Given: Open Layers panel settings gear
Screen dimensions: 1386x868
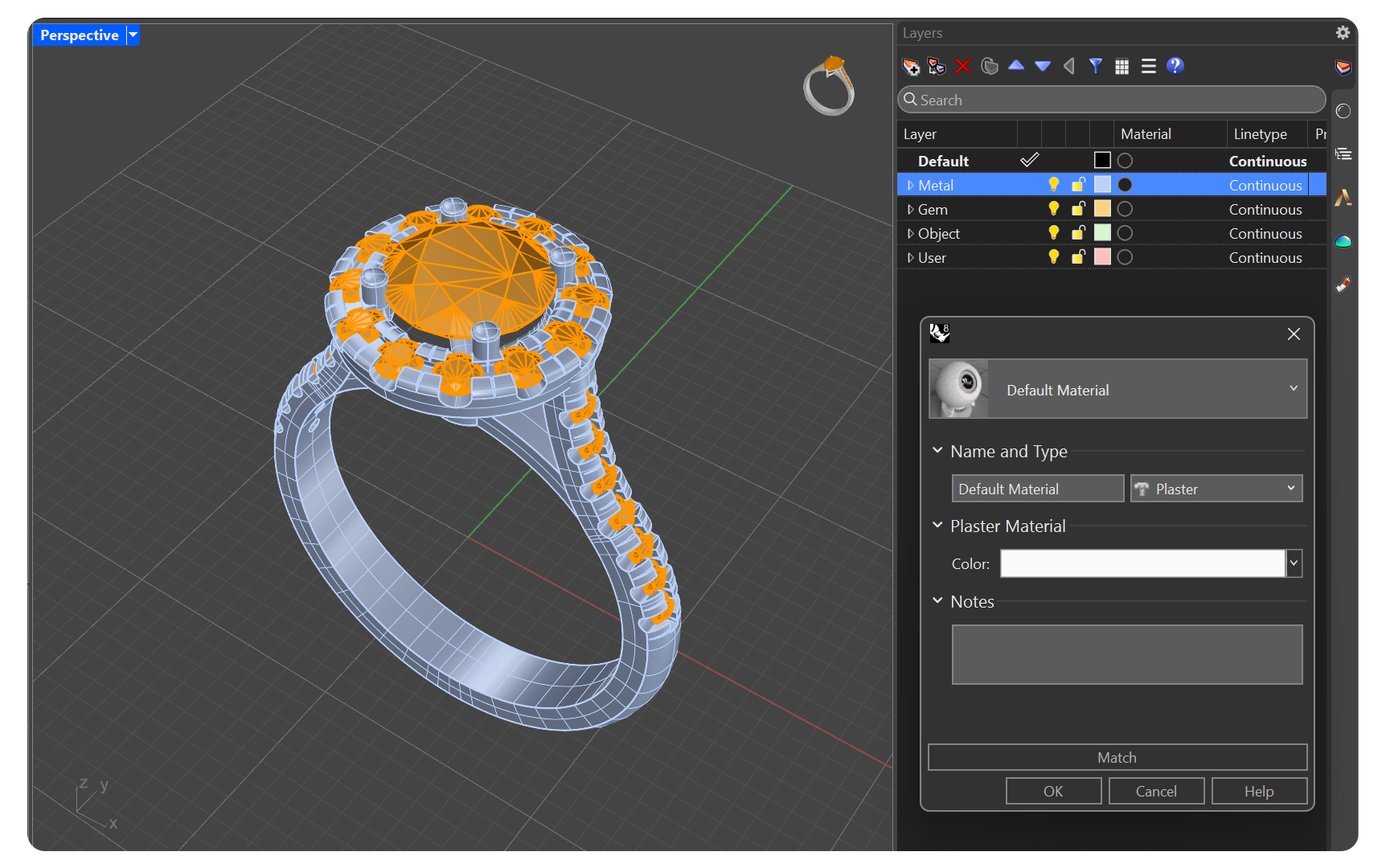Looking at the screenshot, I should point(1343,33).
